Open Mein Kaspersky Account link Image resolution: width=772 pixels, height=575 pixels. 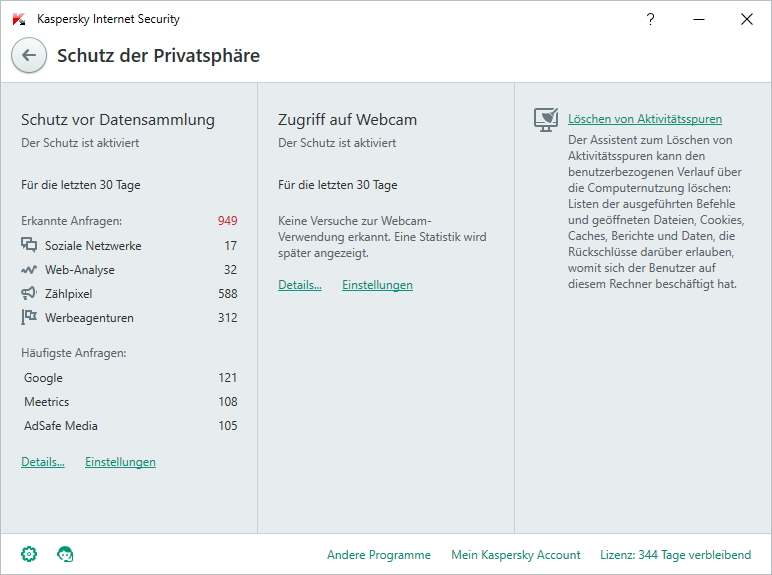click(x=515, y=555)
